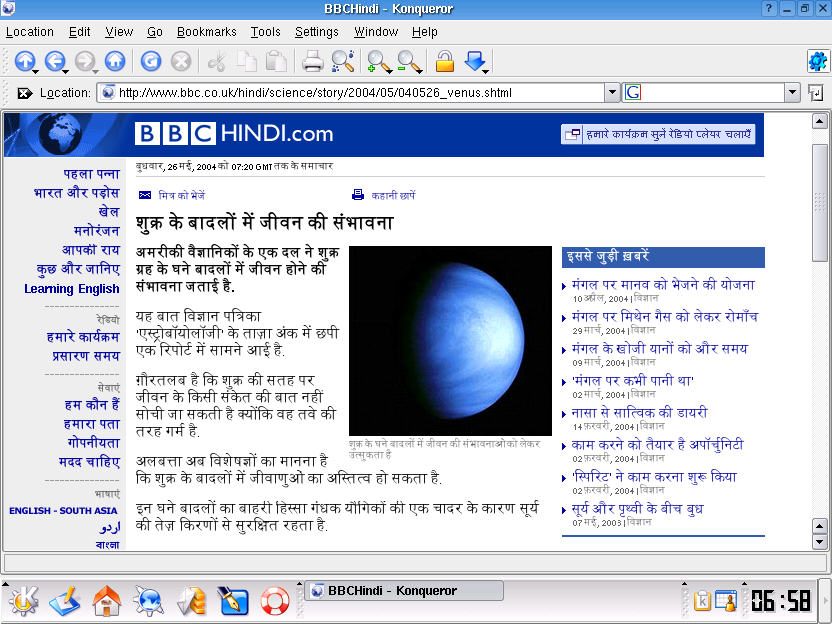832x624 pixels.
Task: Click the Up navigation arrow icon
Action: [24, 61]
